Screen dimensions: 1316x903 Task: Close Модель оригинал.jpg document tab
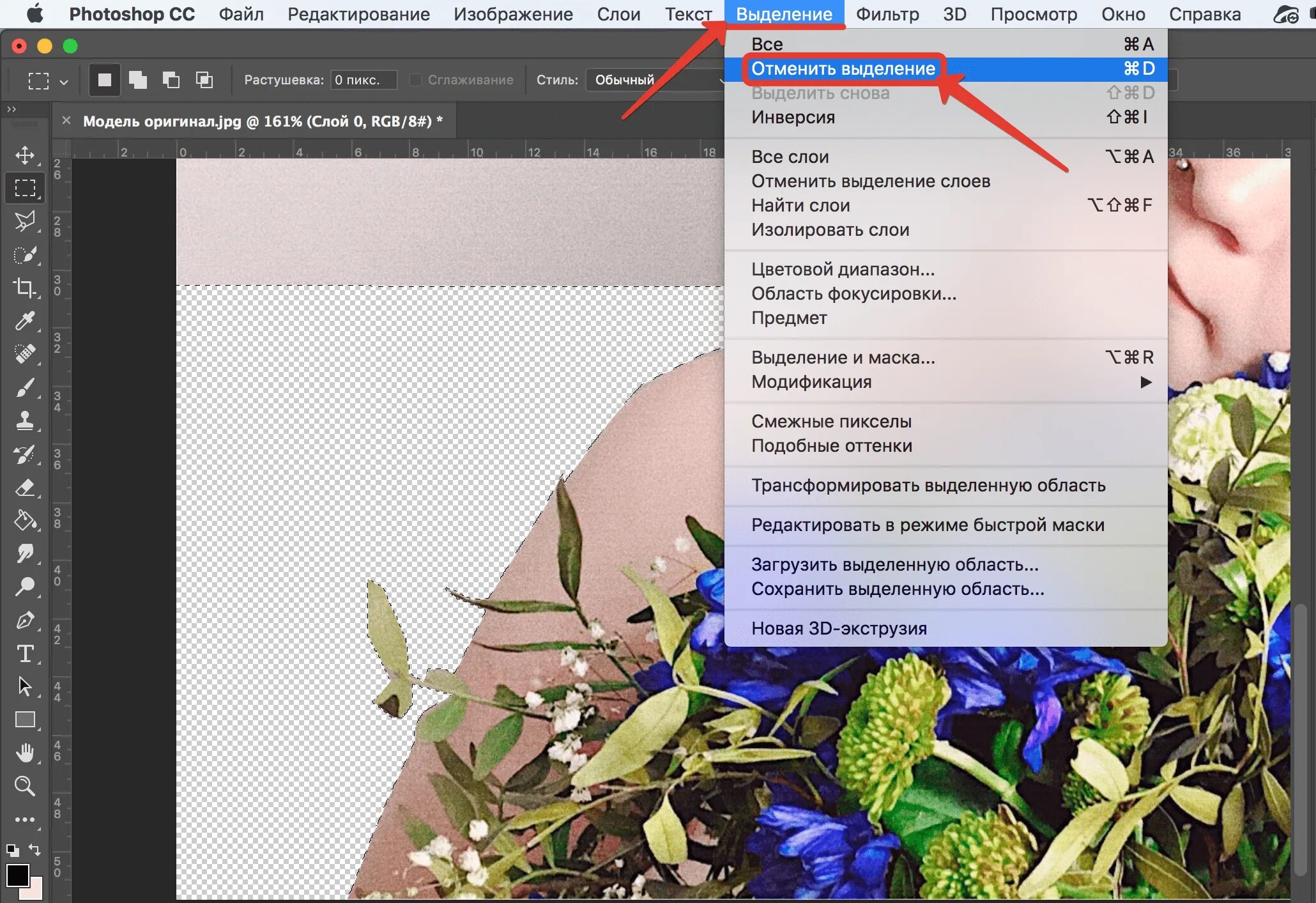66,120
